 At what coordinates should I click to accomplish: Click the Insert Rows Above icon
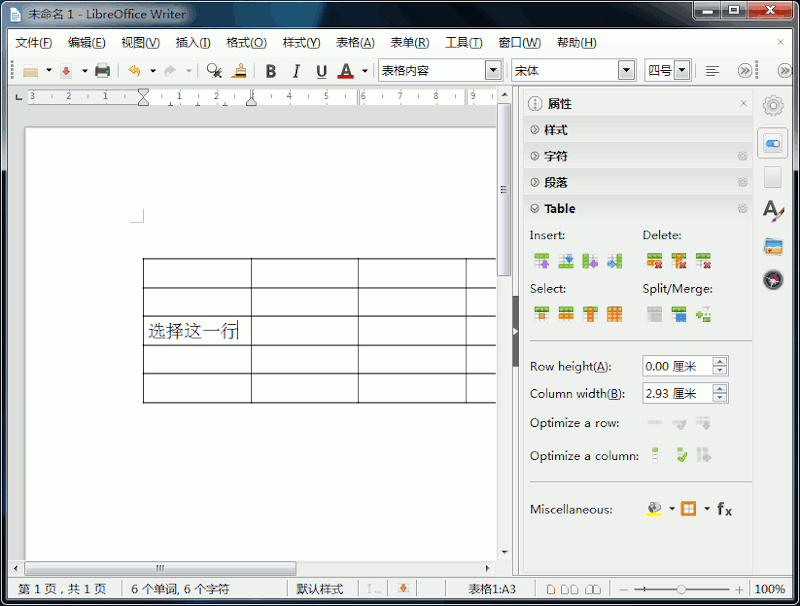click(x=541, y=261)
